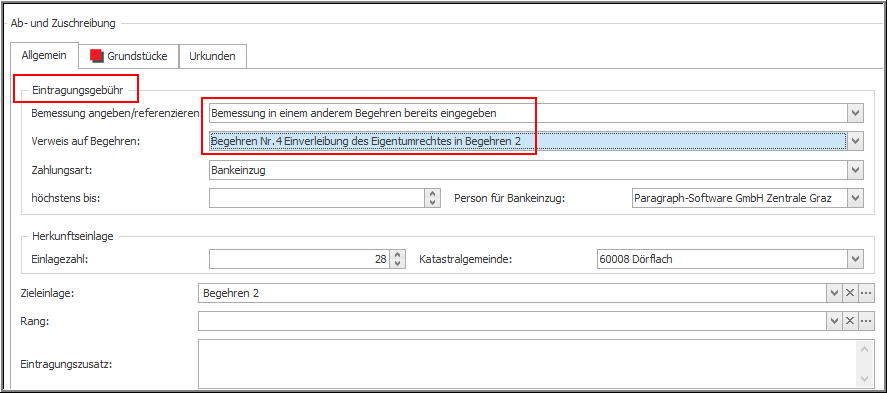Click the höchstens bis input field
887x393 pixels.
point(317,198)
